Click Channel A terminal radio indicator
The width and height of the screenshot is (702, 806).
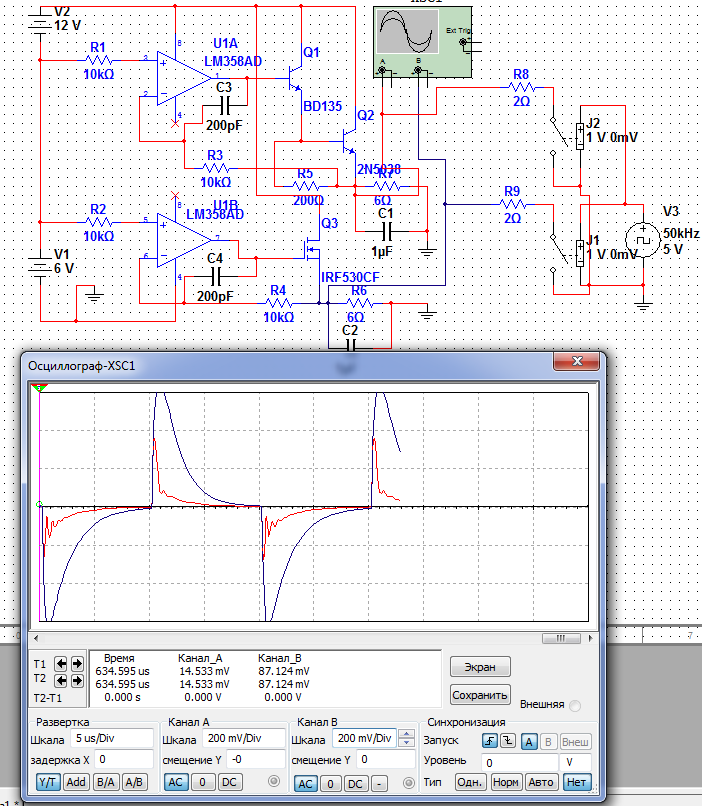[x=274, y=781]
